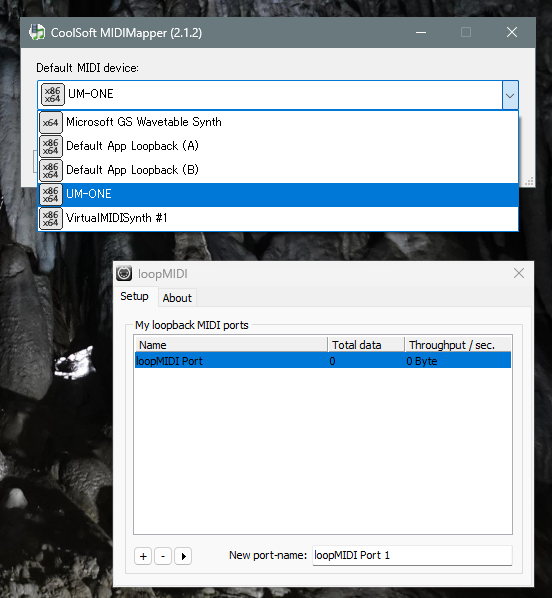
Task: Collapse the Default MIDI device dropdown arrow
Action: click(510, 95)
